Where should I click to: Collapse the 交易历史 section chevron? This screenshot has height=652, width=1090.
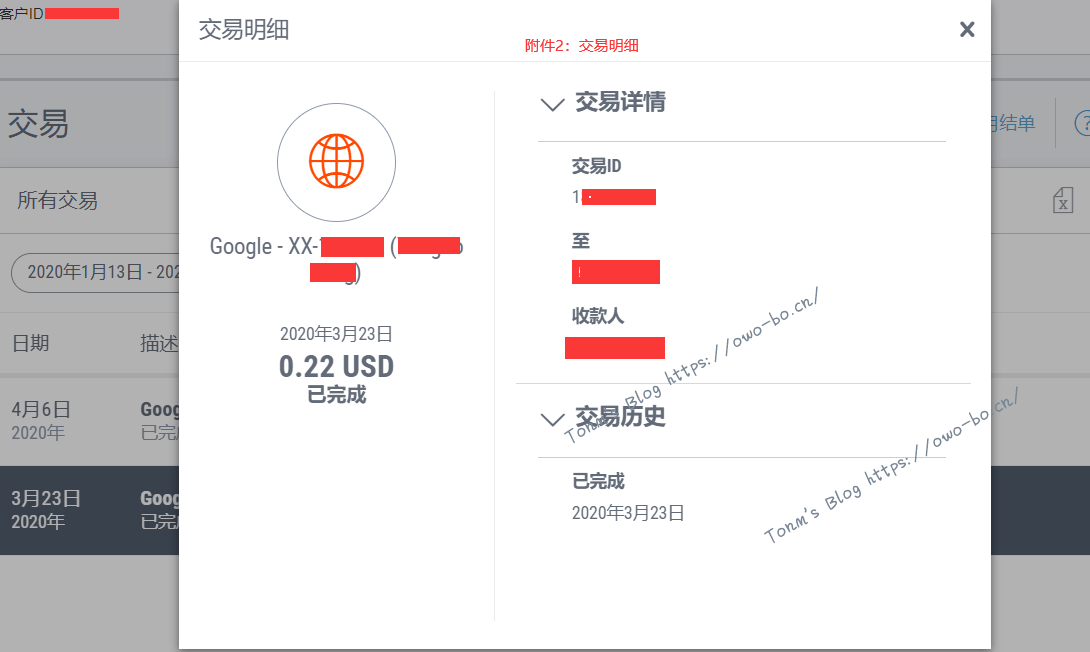(552, 418)
